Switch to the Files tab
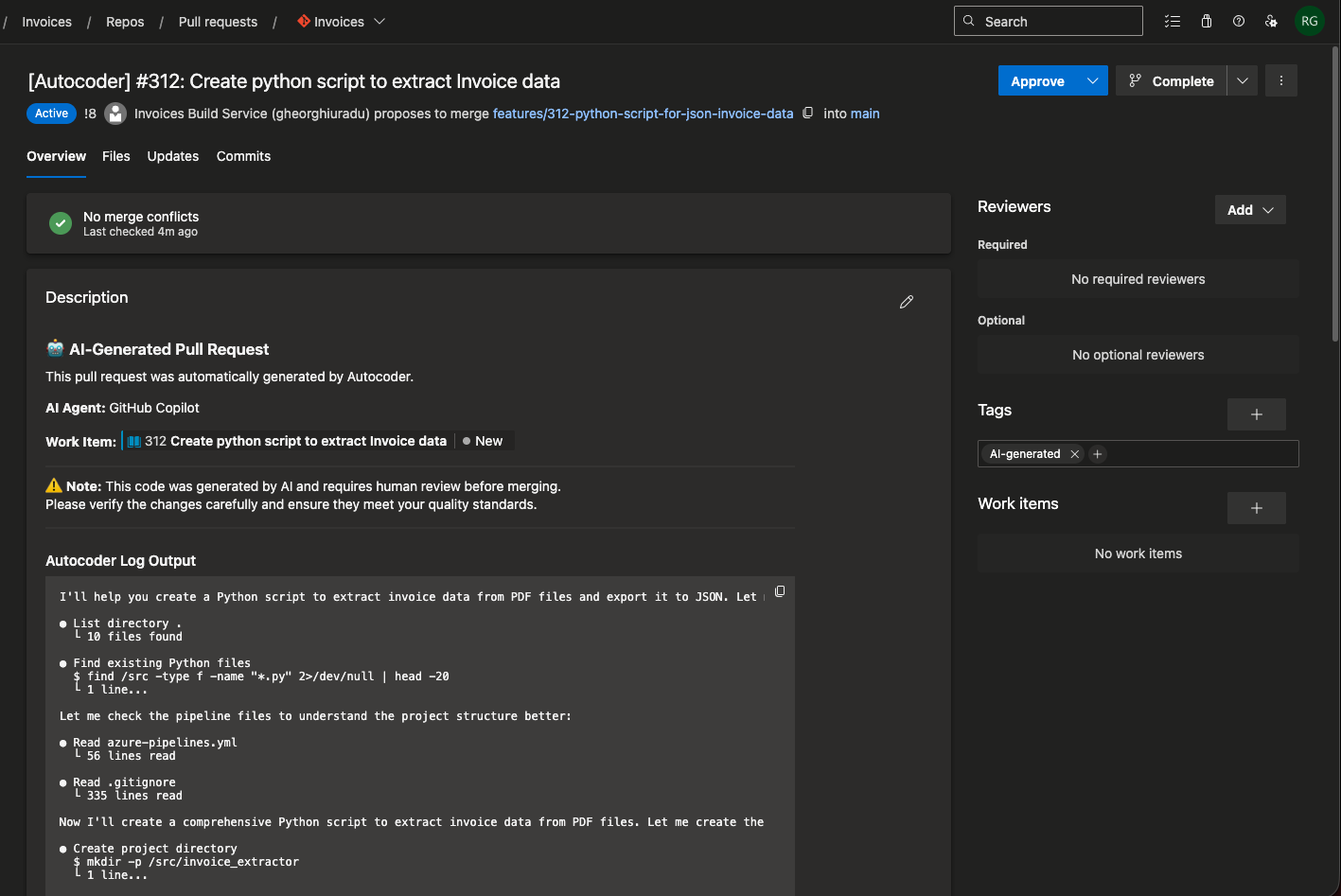 (115, 156)
